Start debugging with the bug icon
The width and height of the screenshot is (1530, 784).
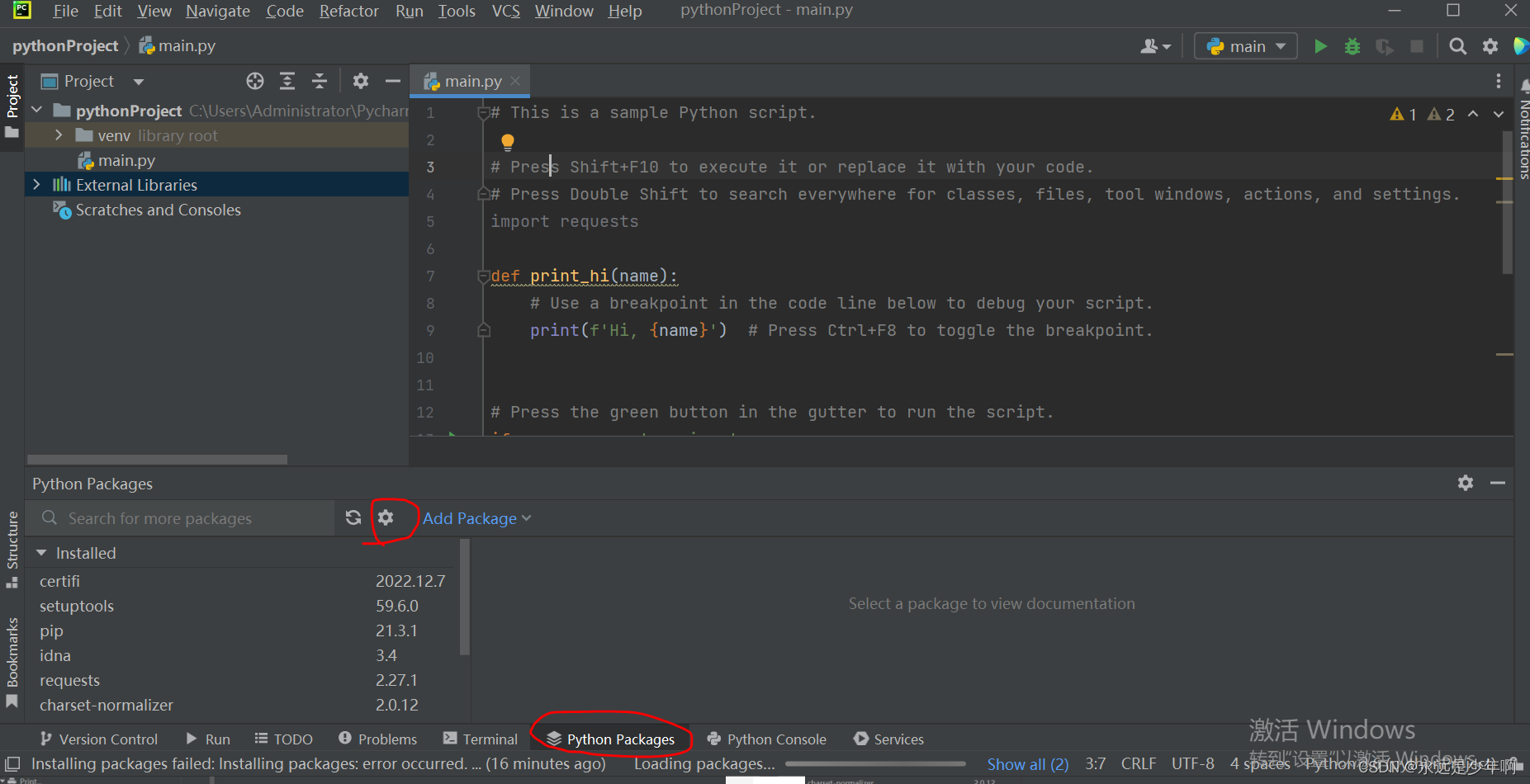[1352, 46]
